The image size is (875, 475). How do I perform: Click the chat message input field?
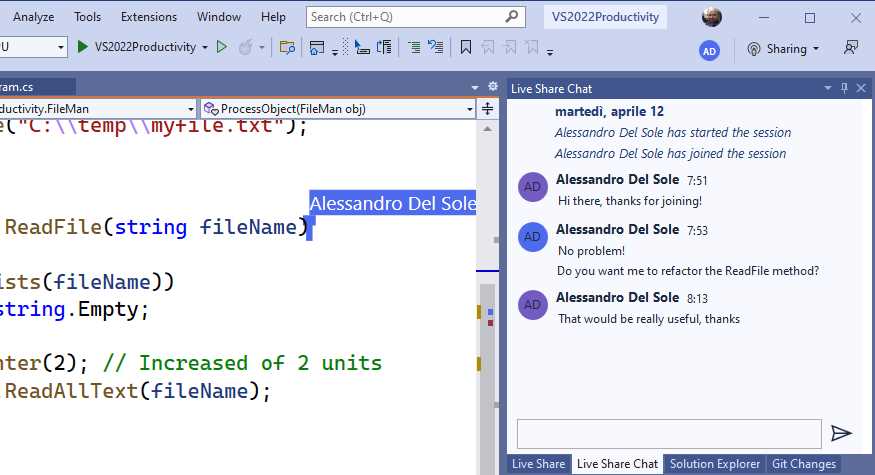coord(669,434)
